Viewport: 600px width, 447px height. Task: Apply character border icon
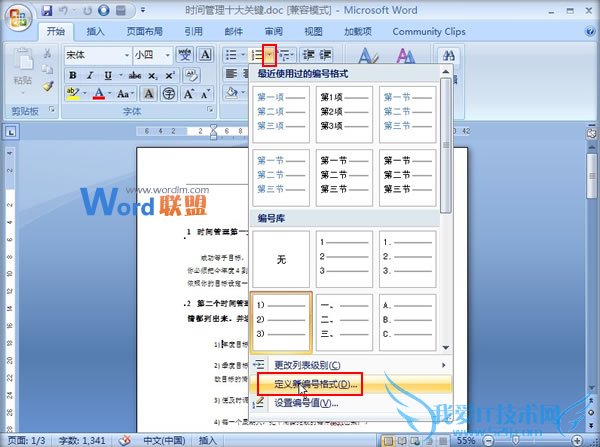[x=205, y=55]
